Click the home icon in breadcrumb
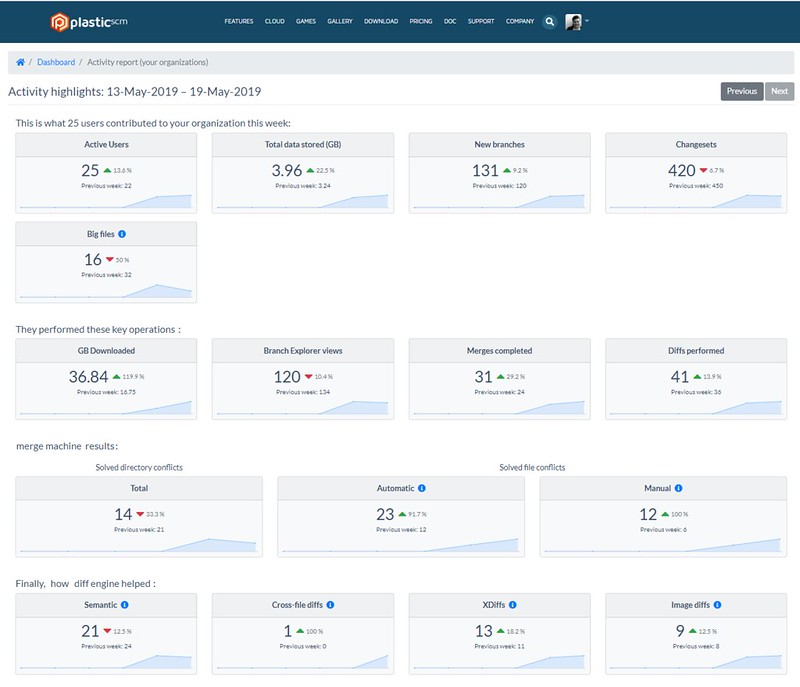 (20, 62)
